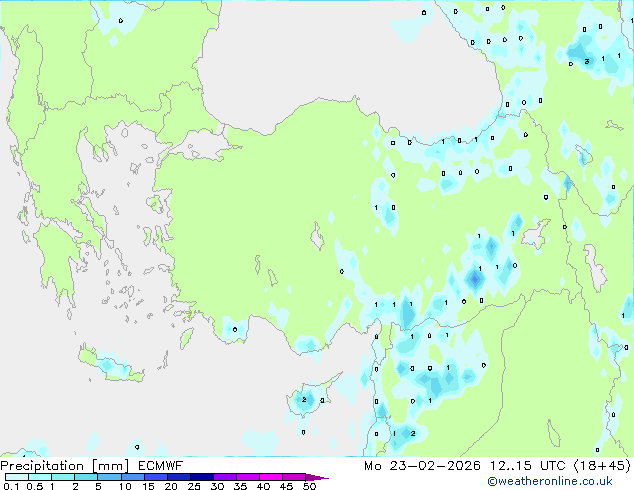Click the weatheronline.co.uk copyright link
Viewport: 634px width, 490px height.
coord(550,481)
